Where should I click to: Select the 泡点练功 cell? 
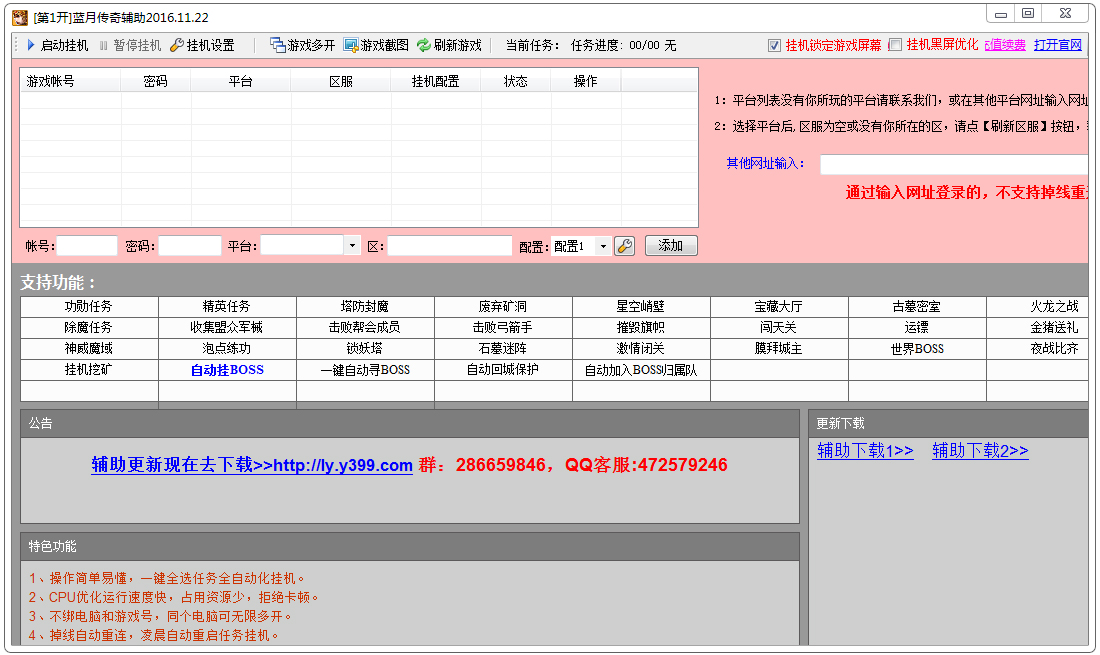coord(227,349)
